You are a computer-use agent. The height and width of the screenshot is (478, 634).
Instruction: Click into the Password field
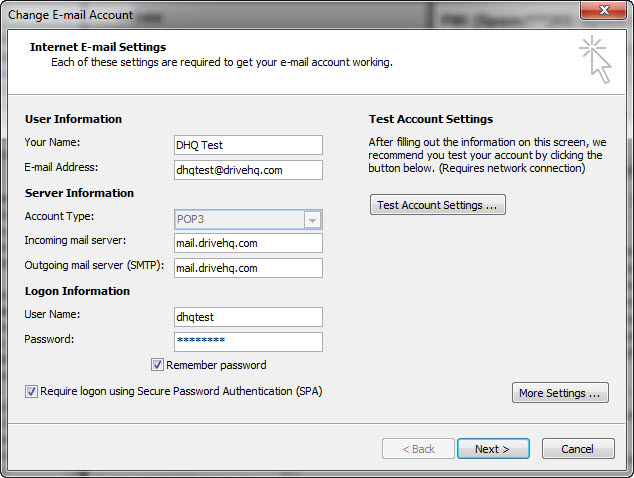(x=248, y=341)
